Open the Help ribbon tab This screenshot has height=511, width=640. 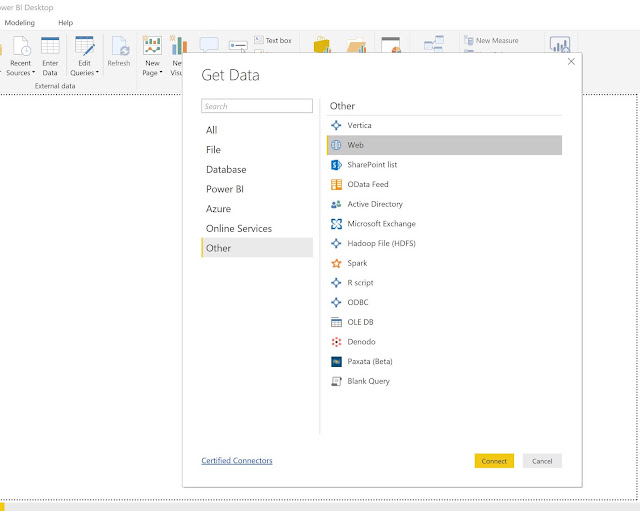click(65, 23)
